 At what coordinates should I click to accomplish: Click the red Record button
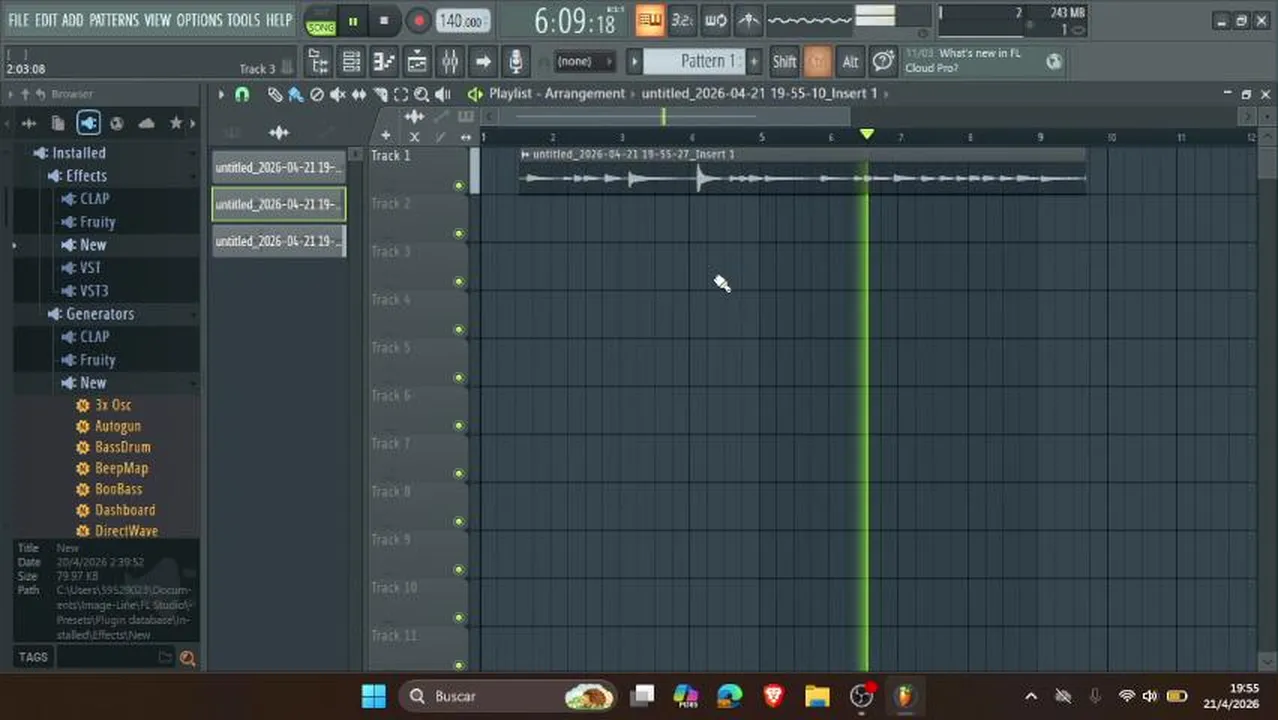tap(418, 21)
